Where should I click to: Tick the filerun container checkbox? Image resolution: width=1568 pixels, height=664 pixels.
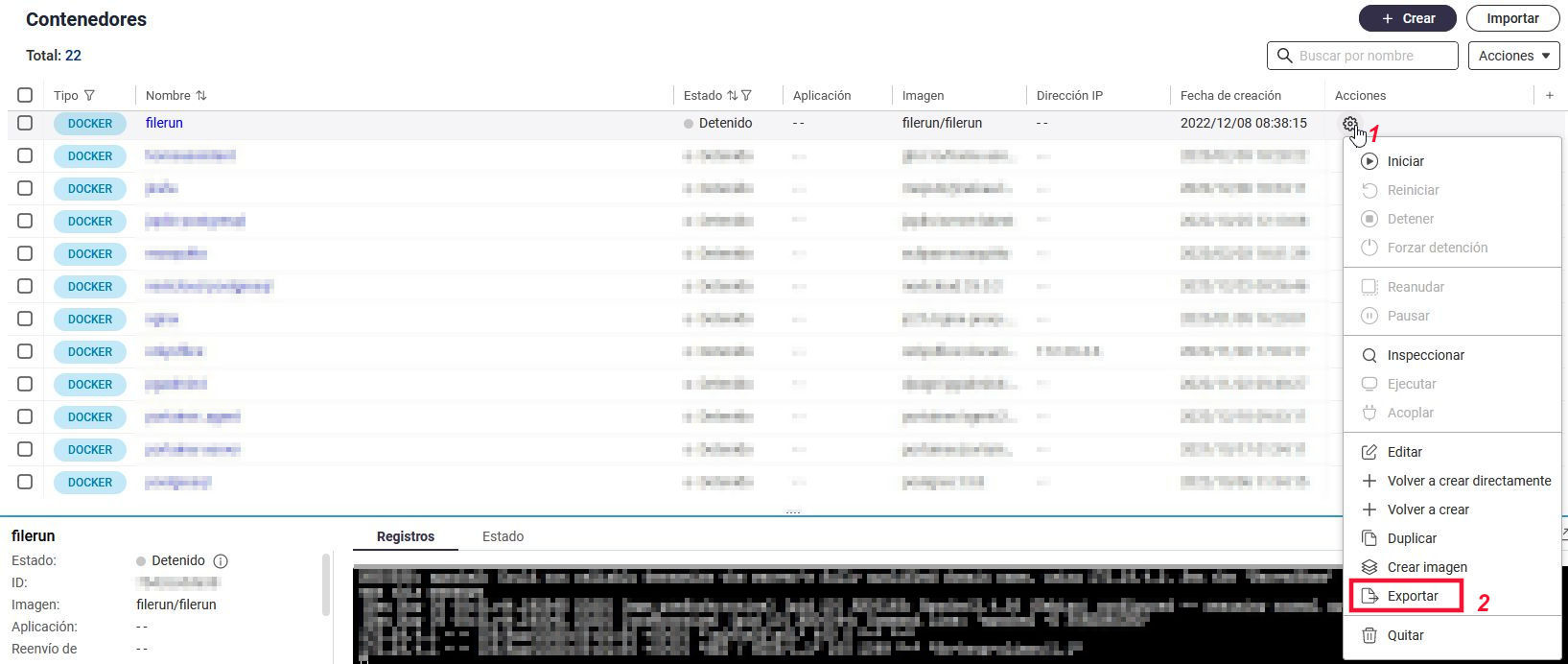25,123
